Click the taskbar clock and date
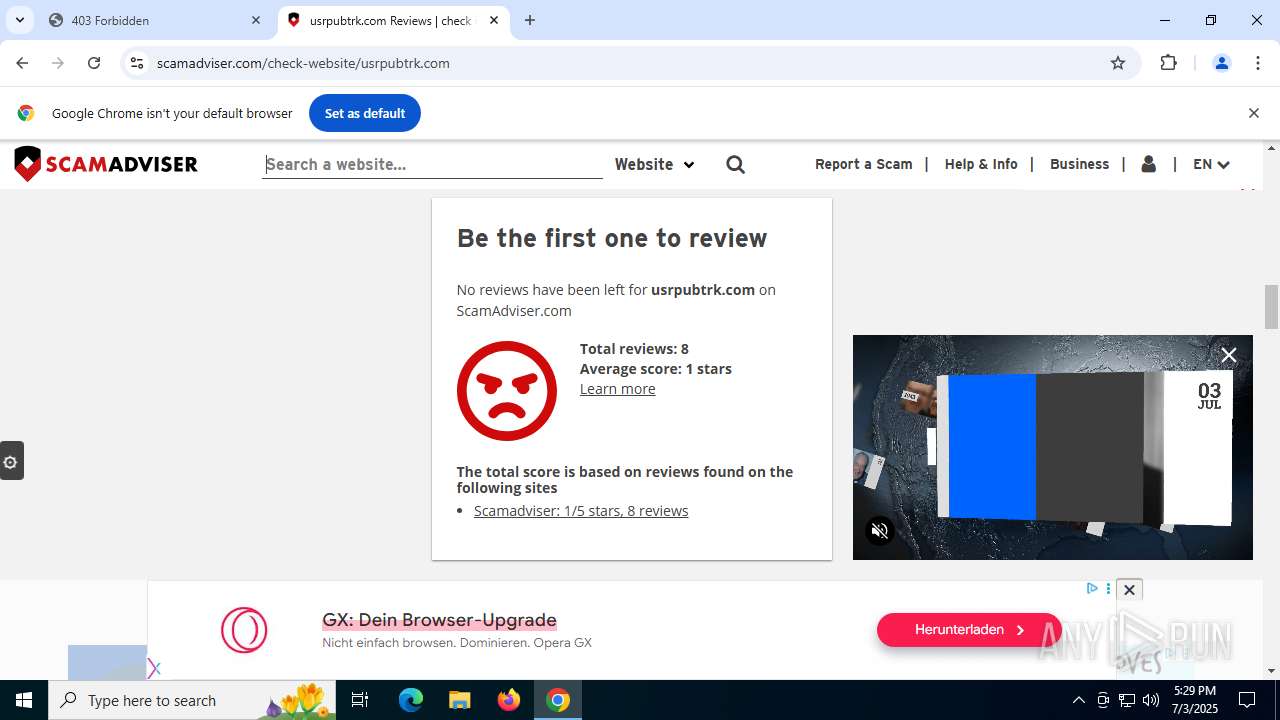Image resolution: width=1280 pixels, height=720 pixels. click(x=1195, y=700)
